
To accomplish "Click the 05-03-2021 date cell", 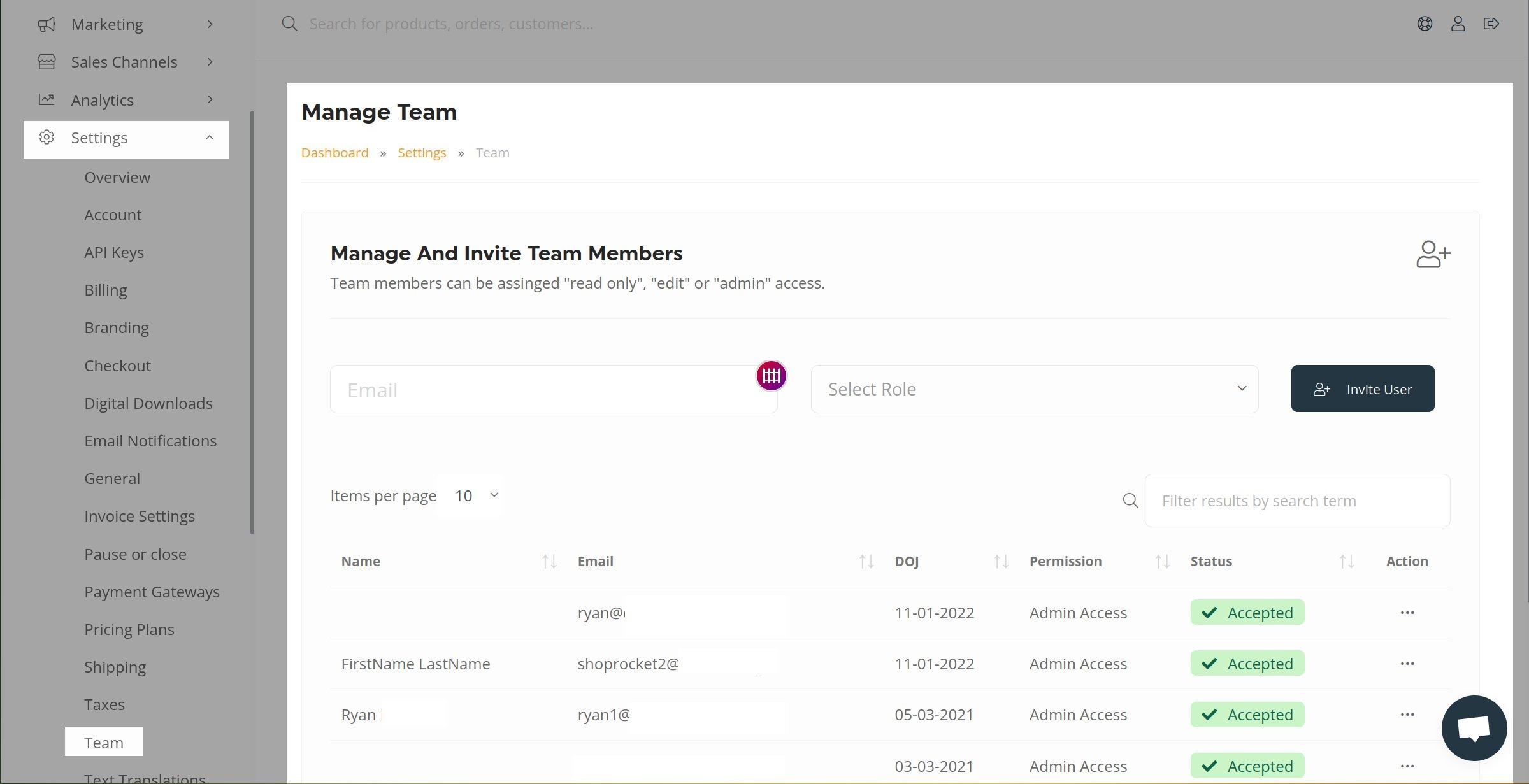I will tap(934, 715).
